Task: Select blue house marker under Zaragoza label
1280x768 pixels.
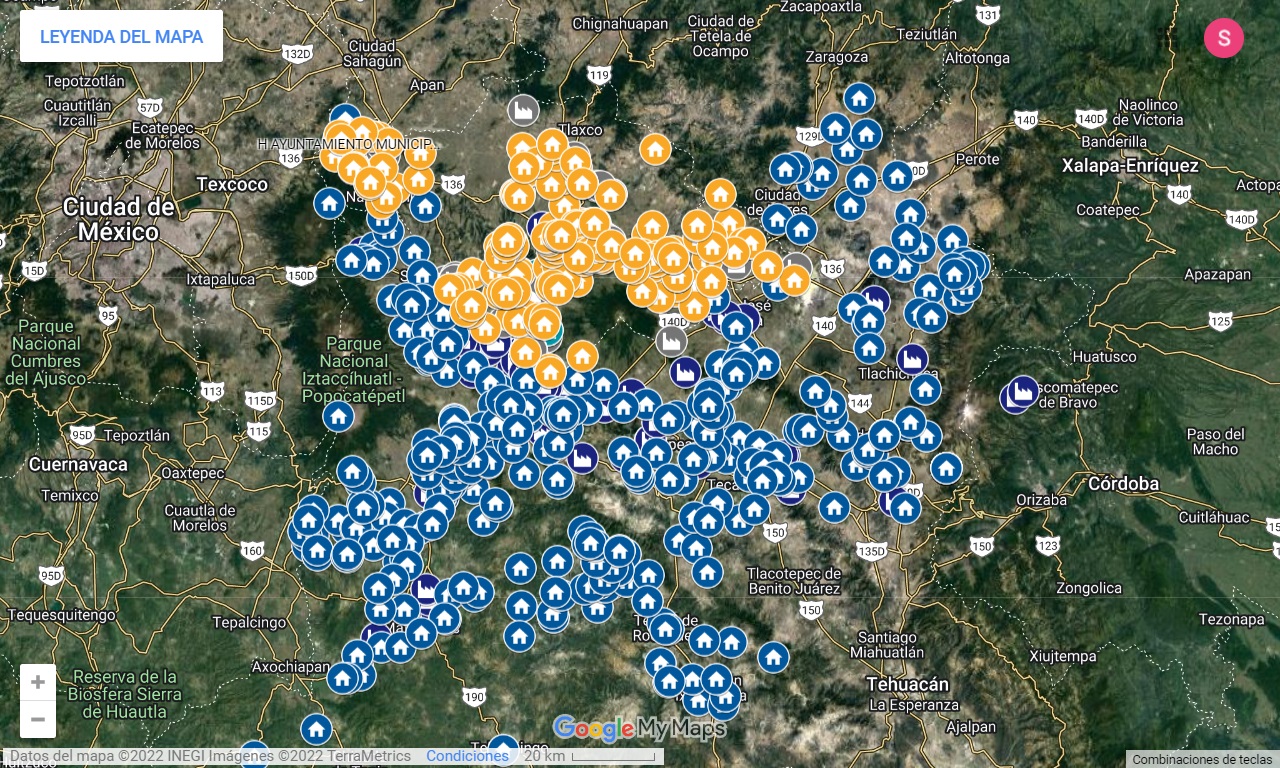Action: (859, 98)
